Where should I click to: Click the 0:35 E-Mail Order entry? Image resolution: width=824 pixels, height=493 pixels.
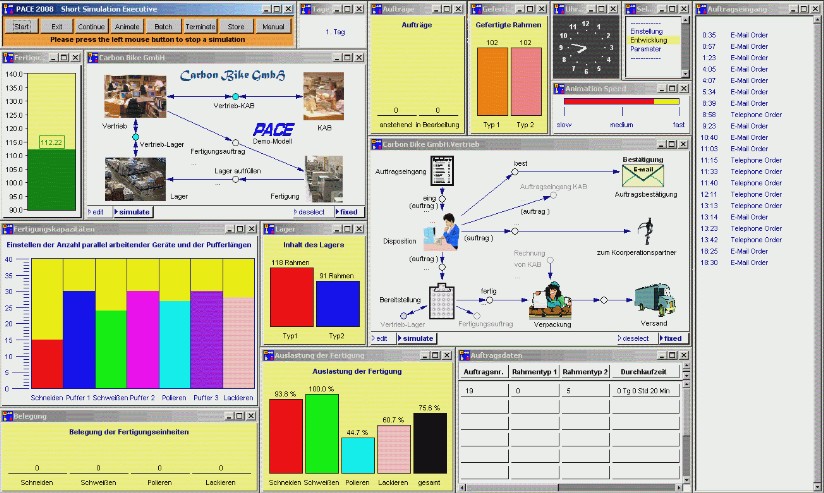point(735,35)
